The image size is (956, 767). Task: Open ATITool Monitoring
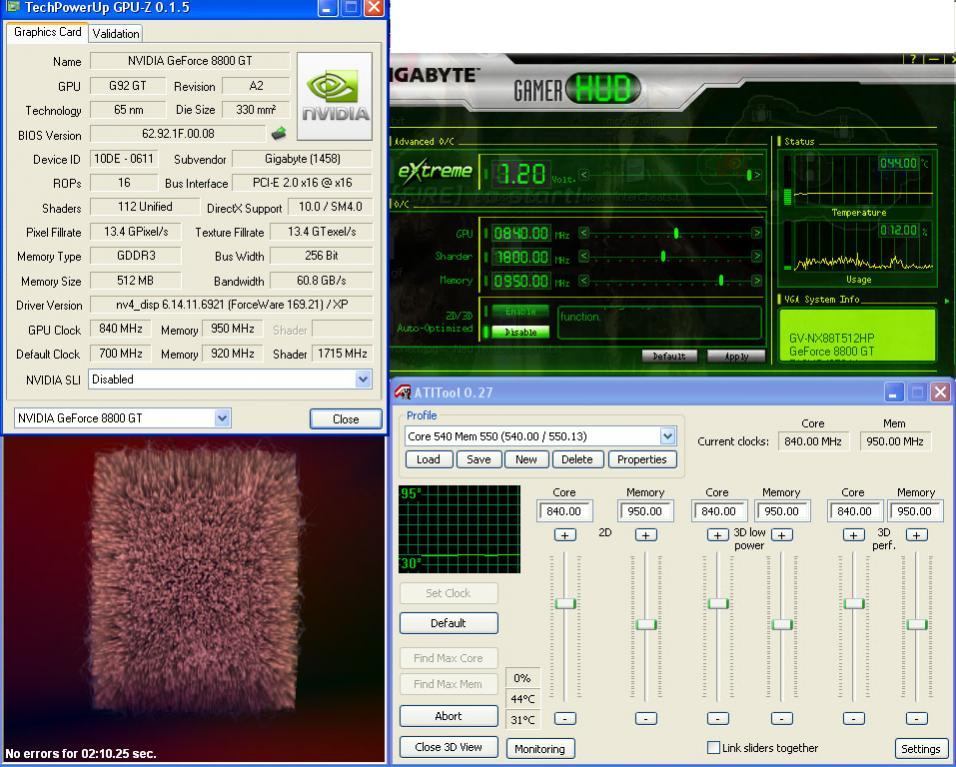(540, 748)
